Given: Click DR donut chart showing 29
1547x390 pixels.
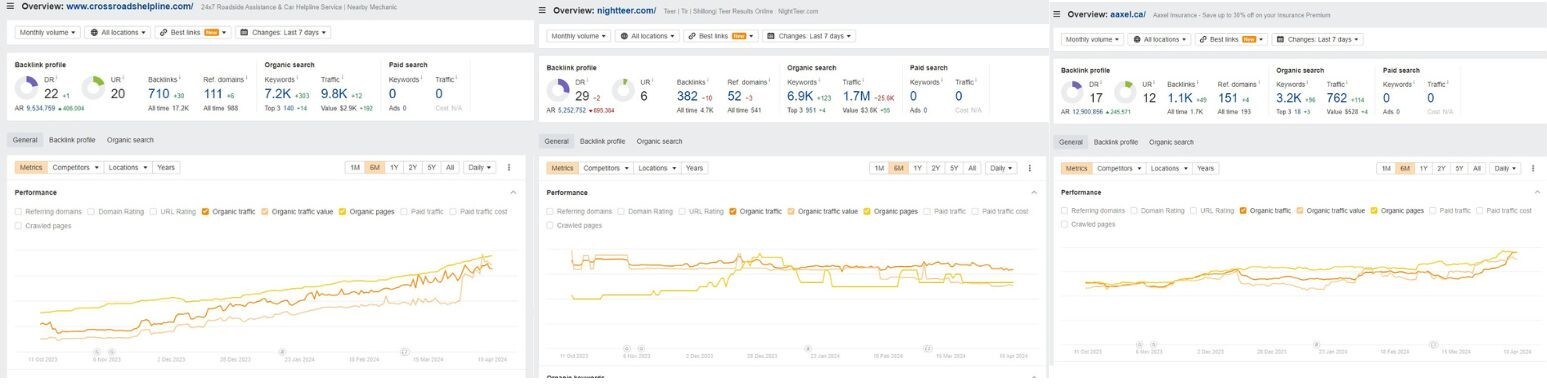Looking at the screenshot, I should 558,91.
